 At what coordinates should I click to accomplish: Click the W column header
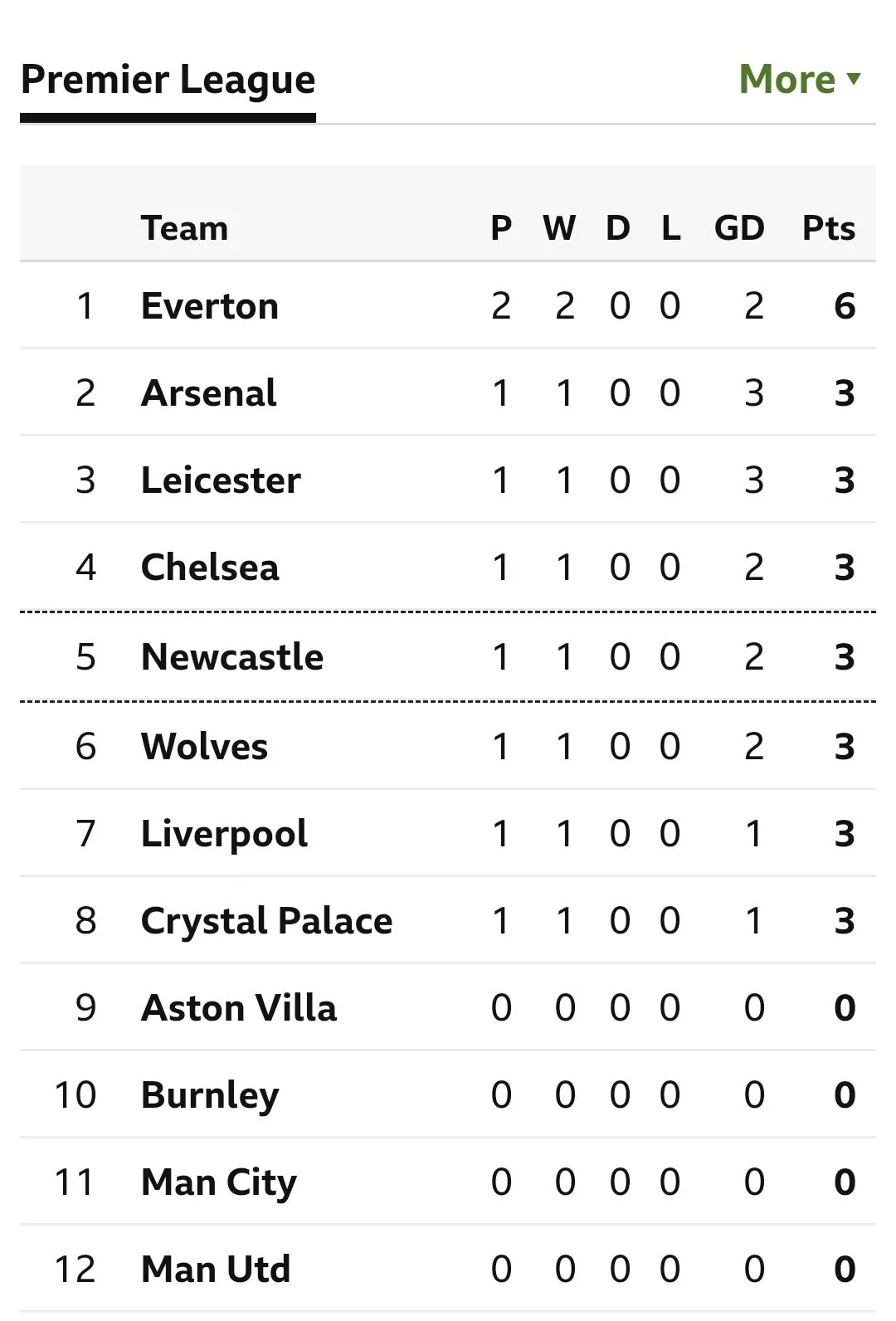click(x=559, y=228)
